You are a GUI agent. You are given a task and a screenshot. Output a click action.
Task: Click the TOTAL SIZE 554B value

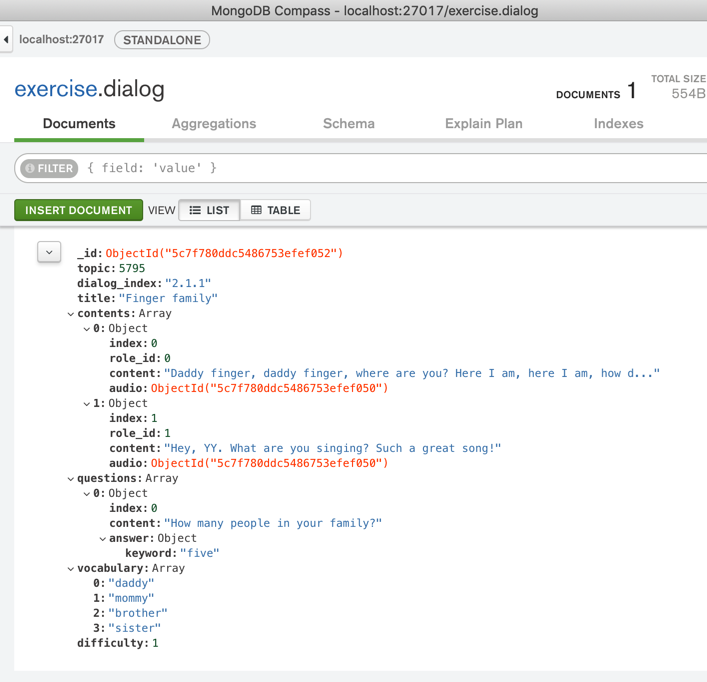pyautogui.click(x=688, y=93)
